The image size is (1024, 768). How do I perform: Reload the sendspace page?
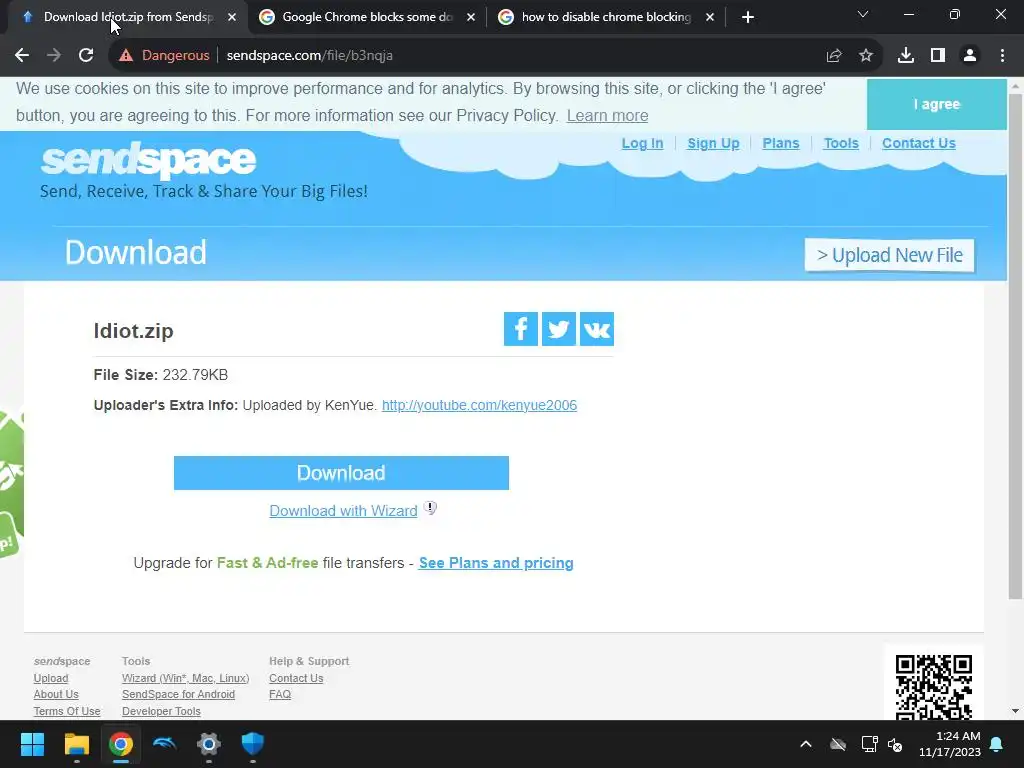point(86,56)
